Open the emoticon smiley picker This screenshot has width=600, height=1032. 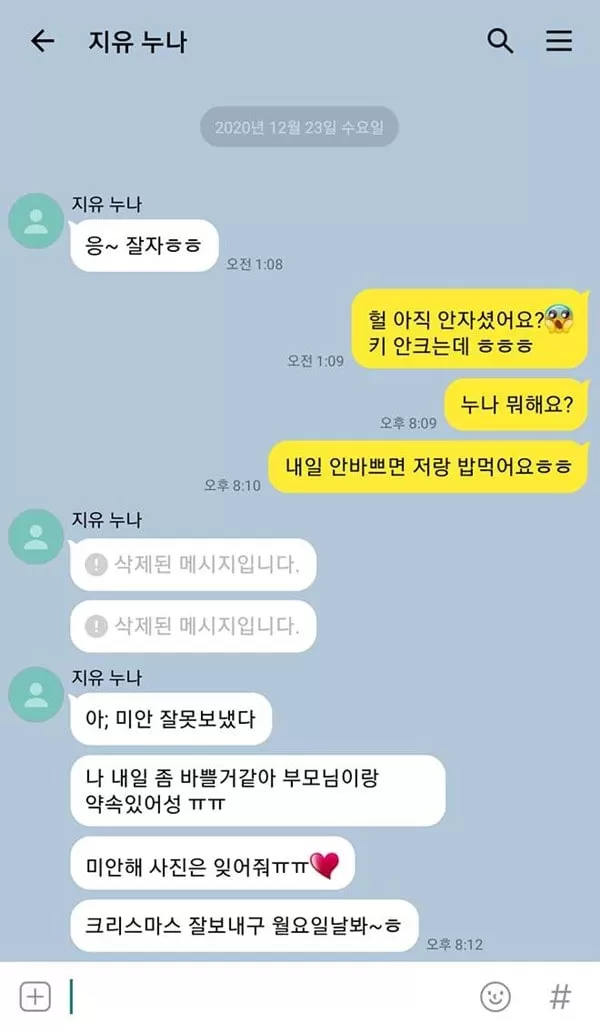495,996
